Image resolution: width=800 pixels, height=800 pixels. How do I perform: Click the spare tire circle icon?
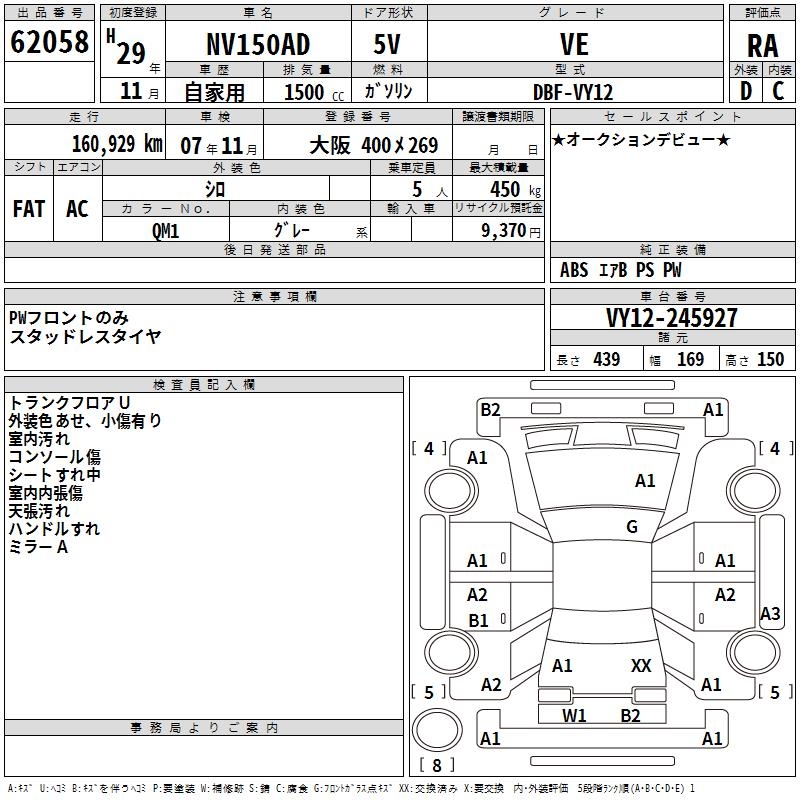pos(437,730)
